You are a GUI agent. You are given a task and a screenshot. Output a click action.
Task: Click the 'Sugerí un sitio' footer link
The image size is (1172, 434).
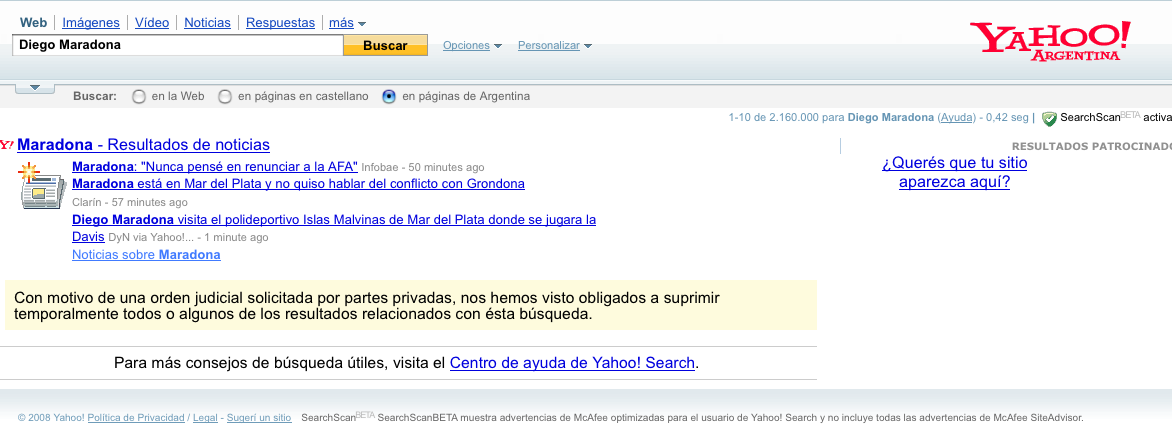[x=259, y=418]
